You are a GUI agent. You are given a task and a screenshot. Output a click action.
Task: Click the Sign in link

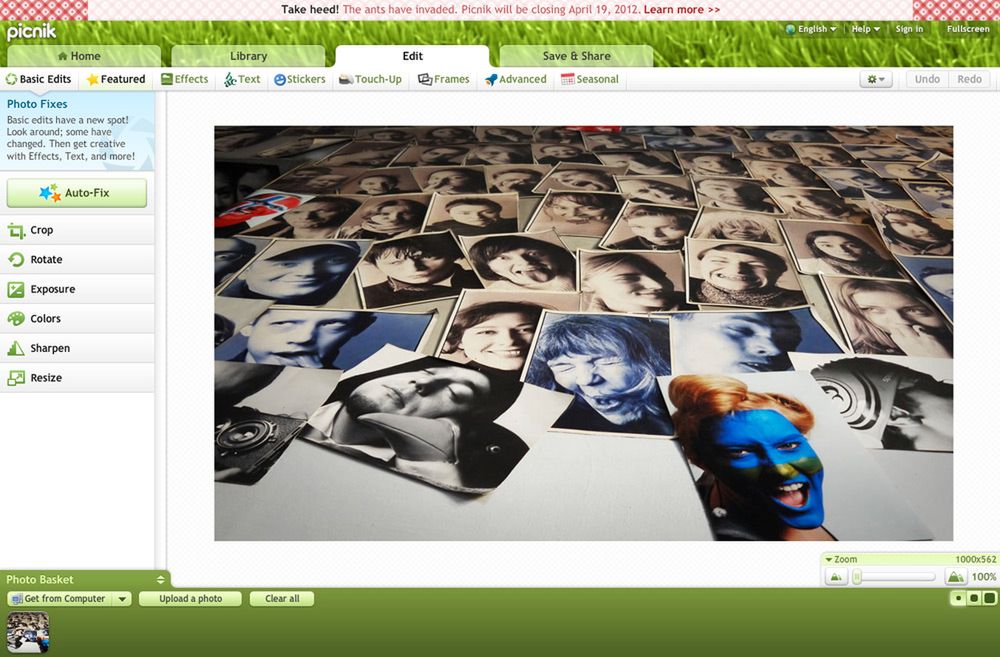tap(909, 29)
